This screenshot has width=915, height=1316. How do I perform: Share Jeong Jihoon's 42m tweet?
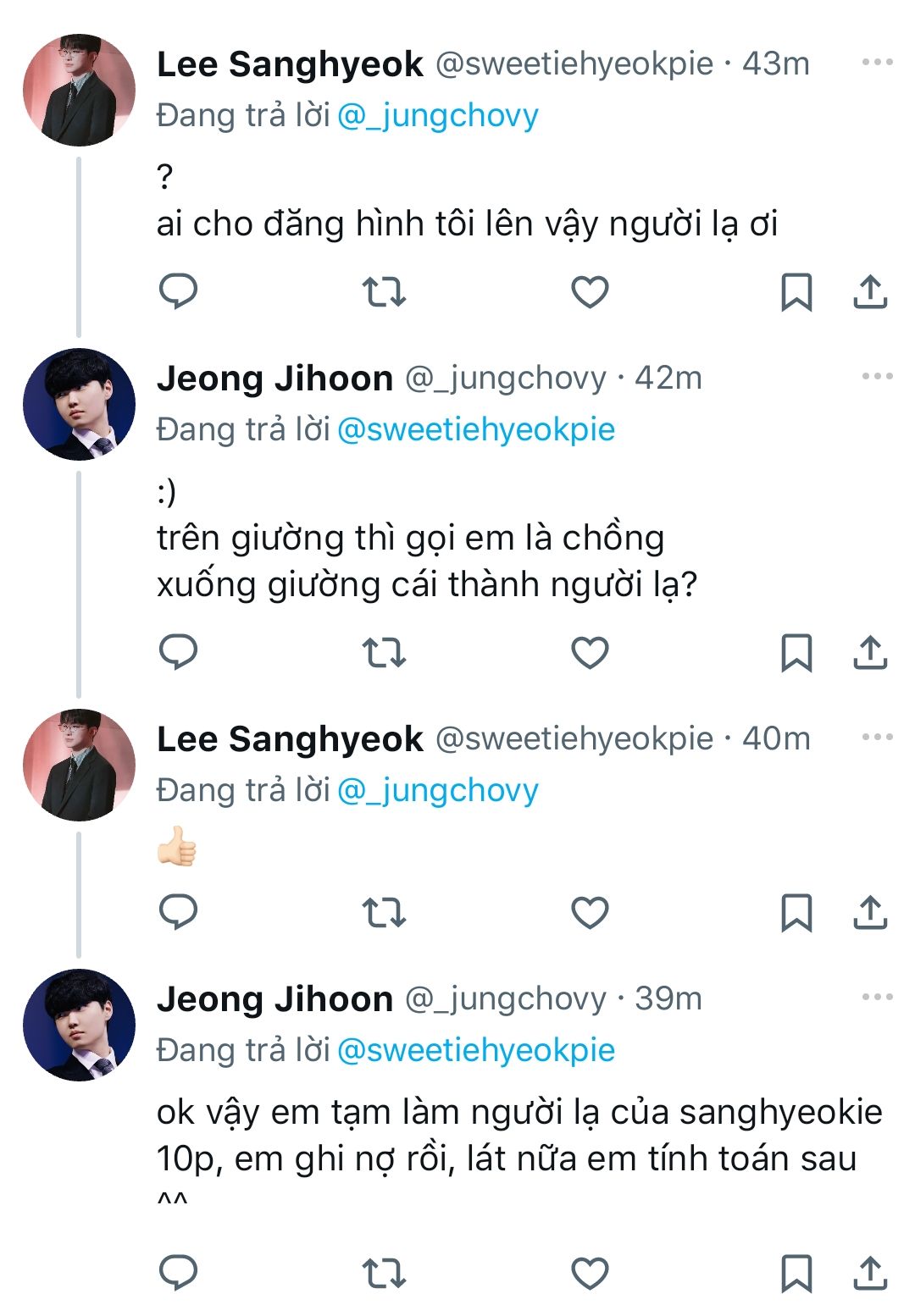[x=870, y=653]
